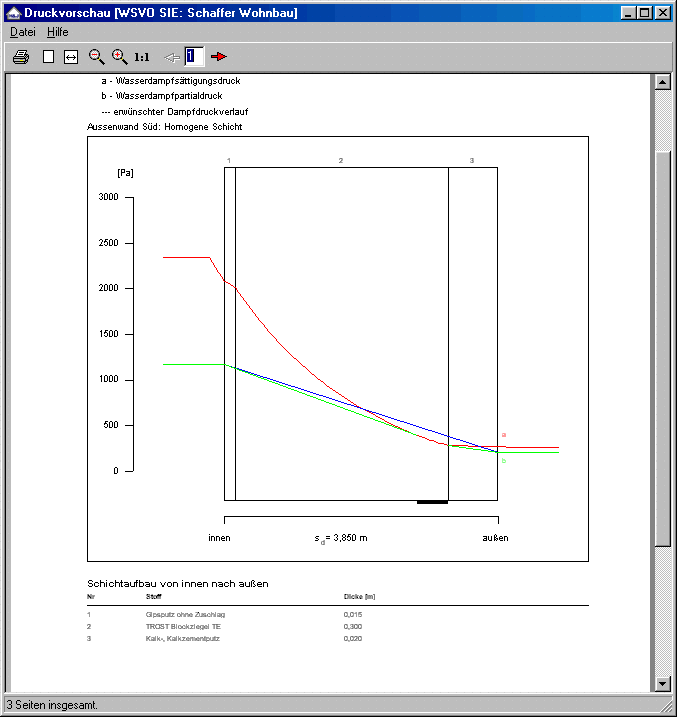
Task: Close the Druckvorschau window
Action: click(x=663, y=12)
